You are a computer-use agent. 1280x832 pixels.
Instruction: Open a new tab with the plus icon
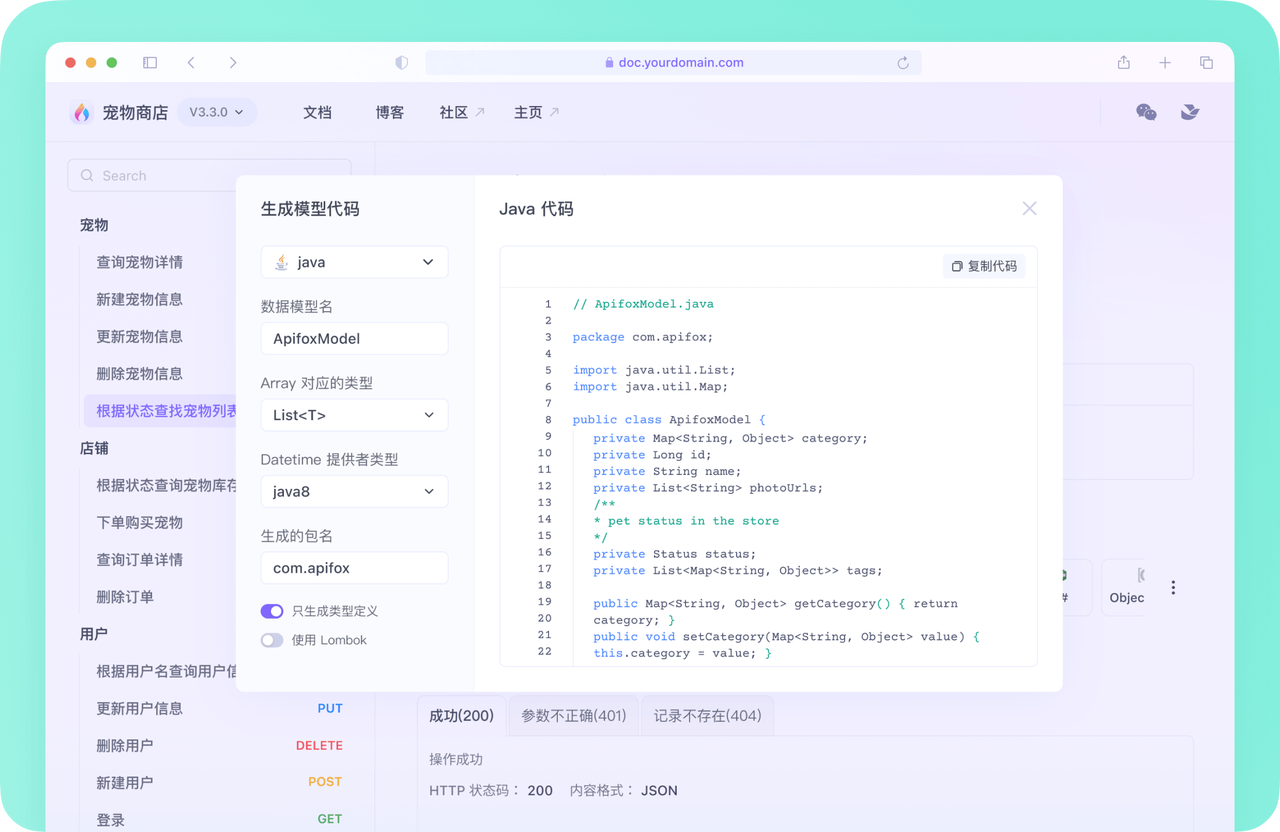(1165, 62)
